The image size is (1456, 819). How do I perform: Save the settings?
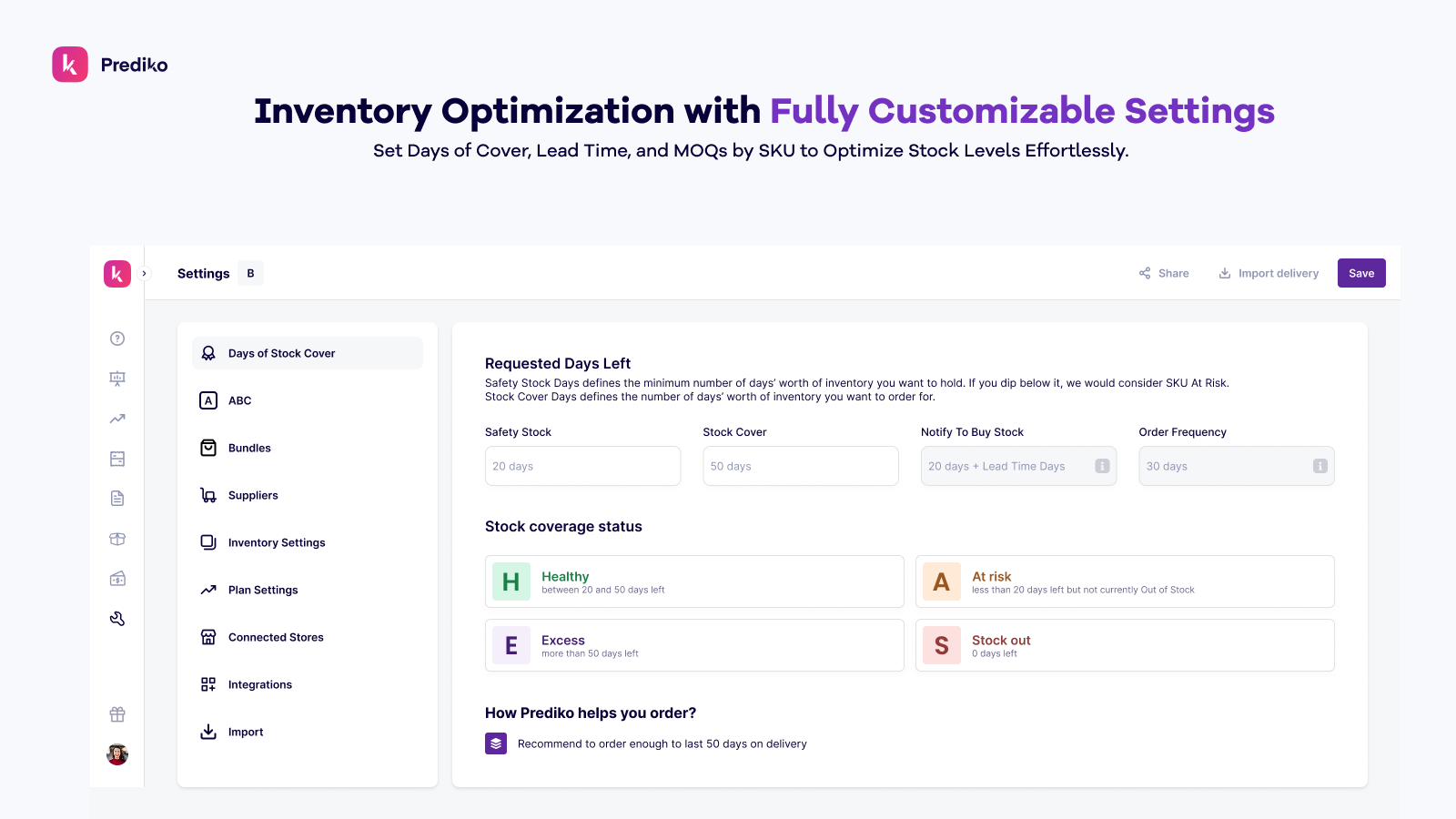pyautogui.click(x=1361, y=273)
